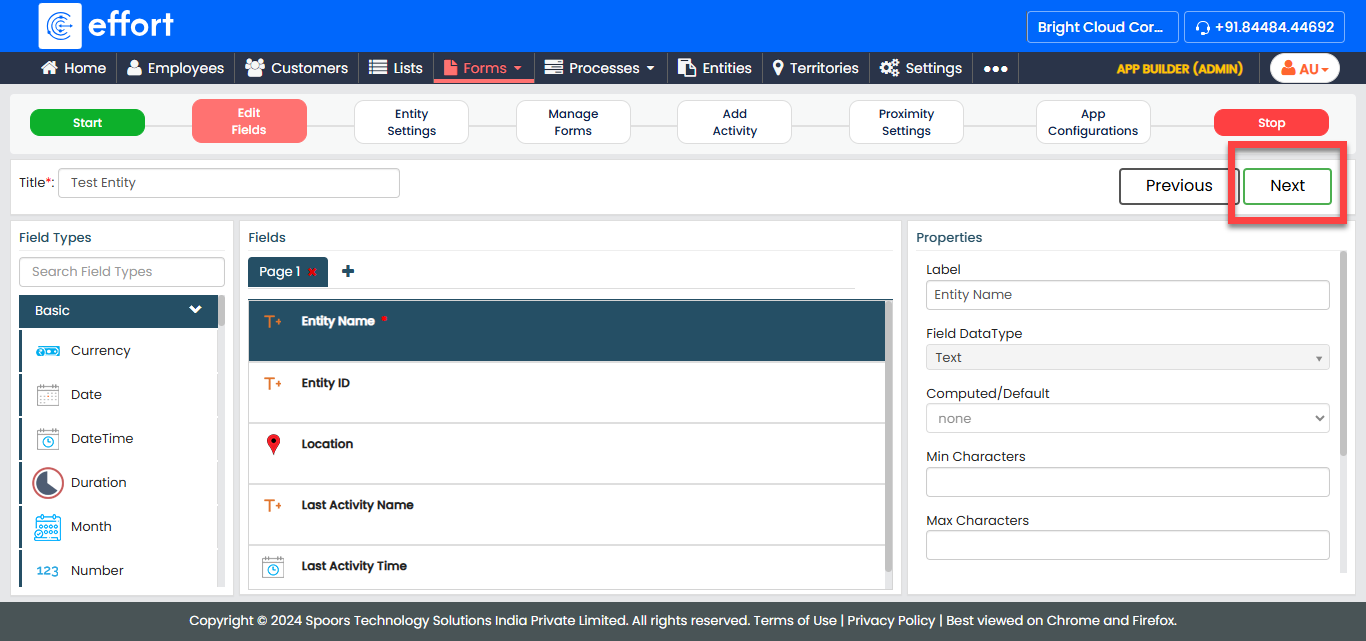
Task: Select the Duration pie clock icon
Action: tap(47, 483)
